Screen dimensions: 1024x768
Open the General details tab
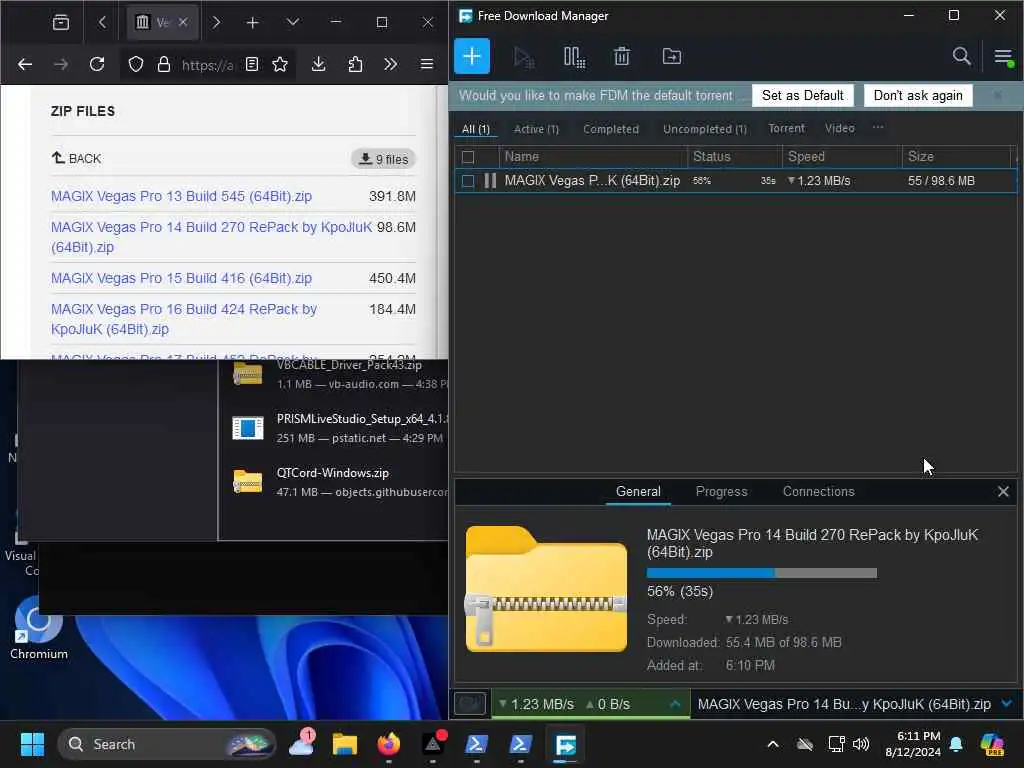(638, 492)
